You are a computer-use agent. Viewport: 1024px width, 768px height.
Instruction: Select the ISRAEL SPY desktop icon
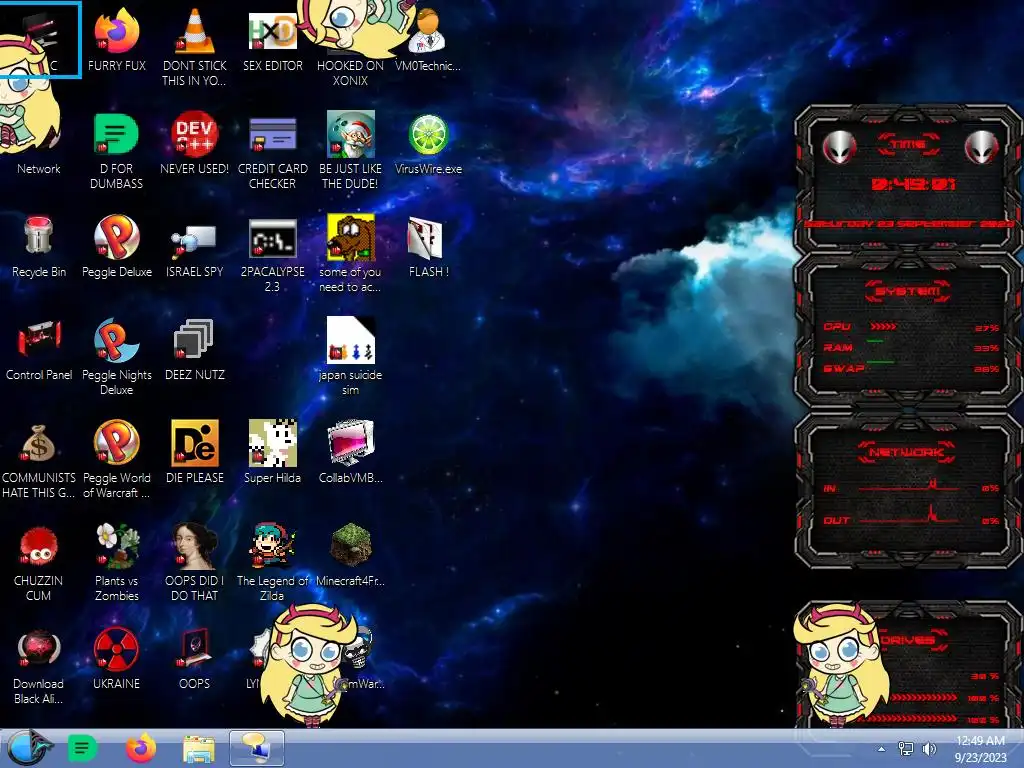pyautogui.click(x=195, y=247)
